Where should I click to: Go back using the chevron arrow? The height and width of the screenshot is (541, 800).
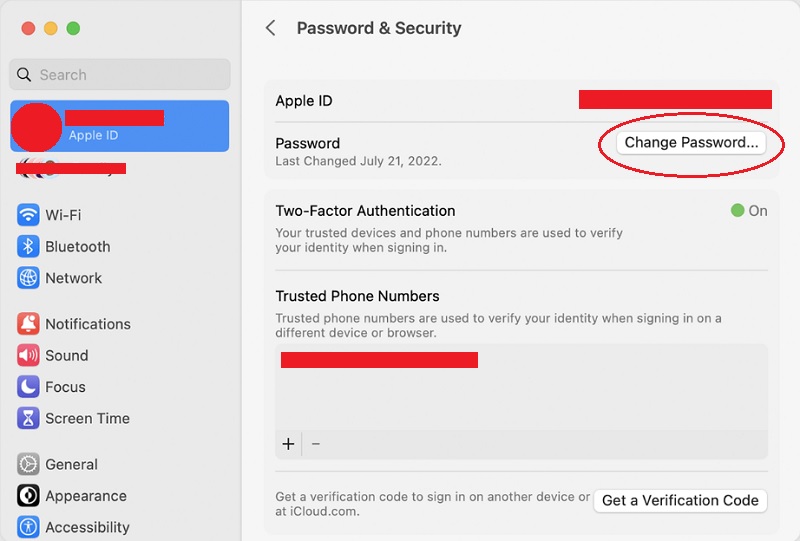point(270,28)
